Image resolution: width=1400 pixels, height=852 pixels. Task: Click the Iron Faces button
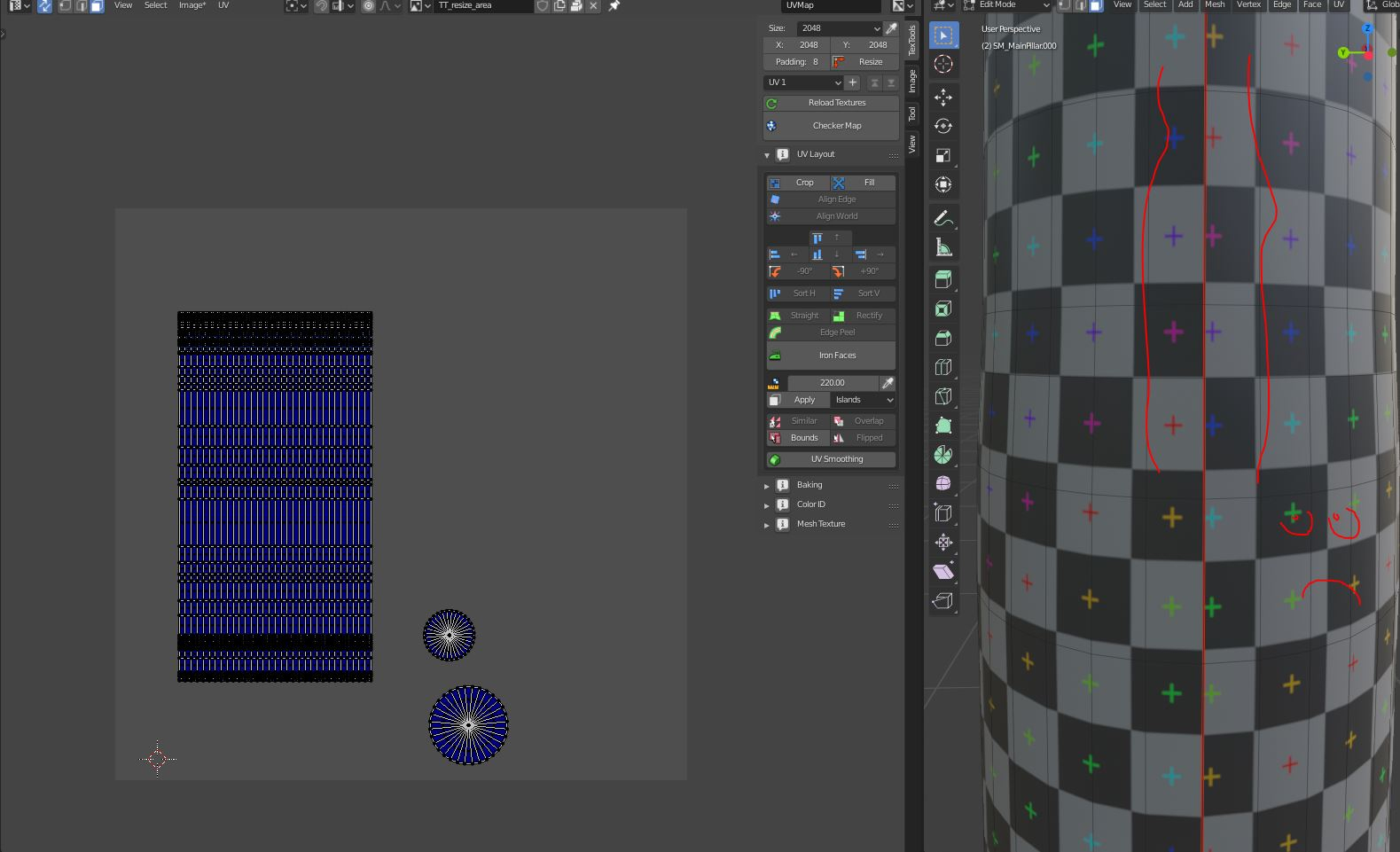[831, 356]
